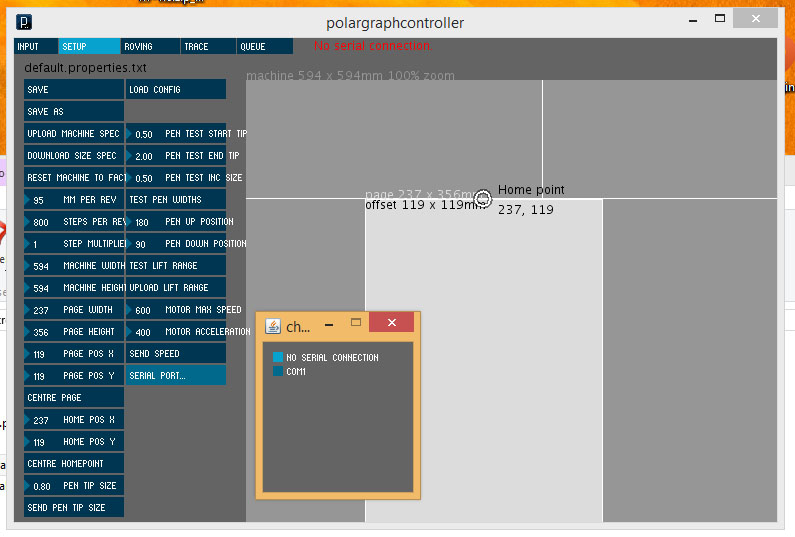The image size is (795, 537).
Task: Click the 'No serial connection.' status text
Action: (373, 46)
